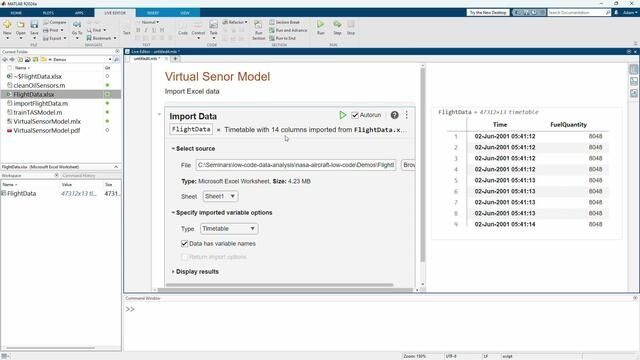Image resolution: width=640 pixels, height=360 pixels.
Task: Switch to the HOME tab
Action: click(16, 13)
